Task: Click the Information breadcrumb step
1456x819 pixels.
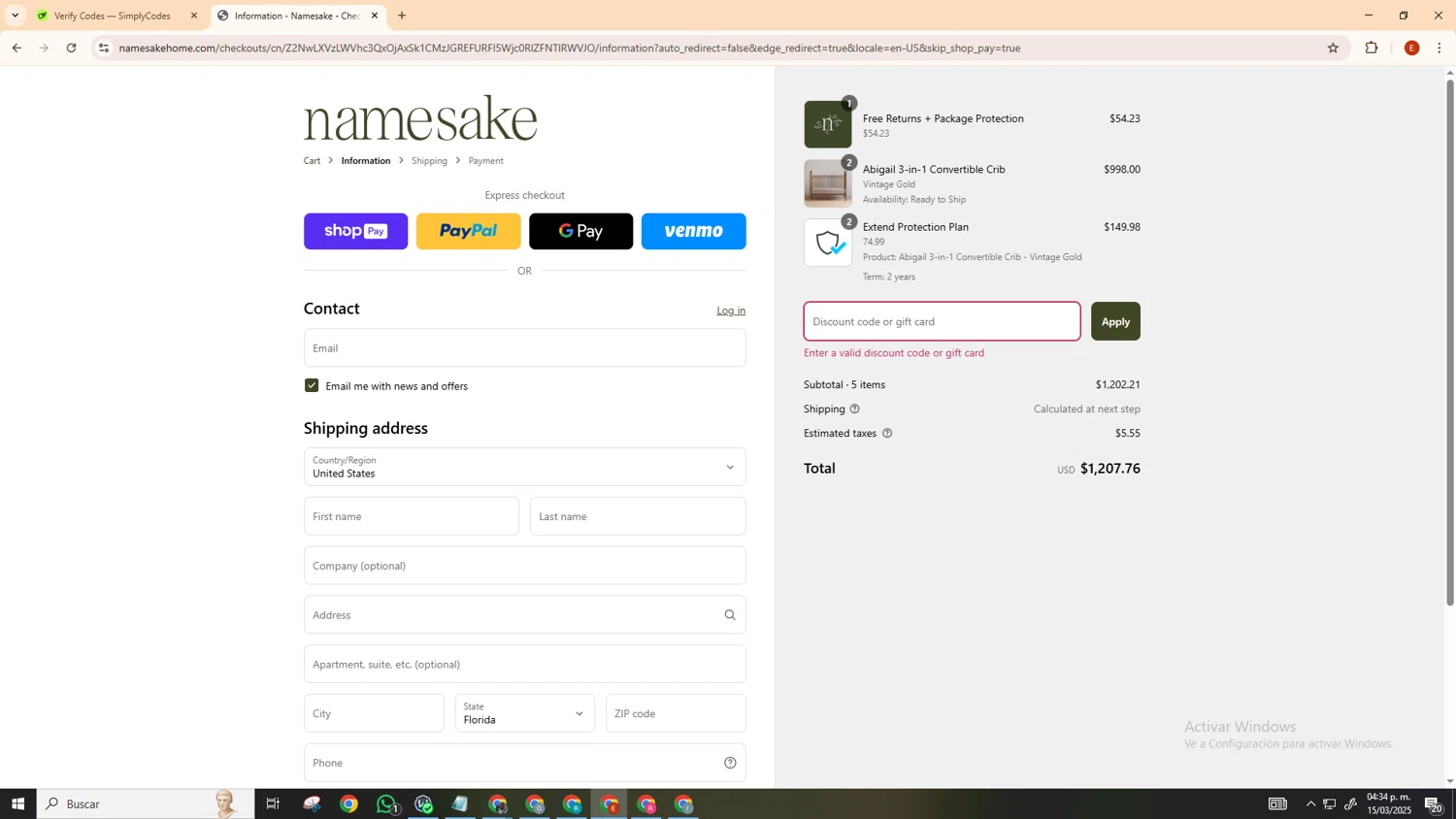Action: [x=366, y=161]
